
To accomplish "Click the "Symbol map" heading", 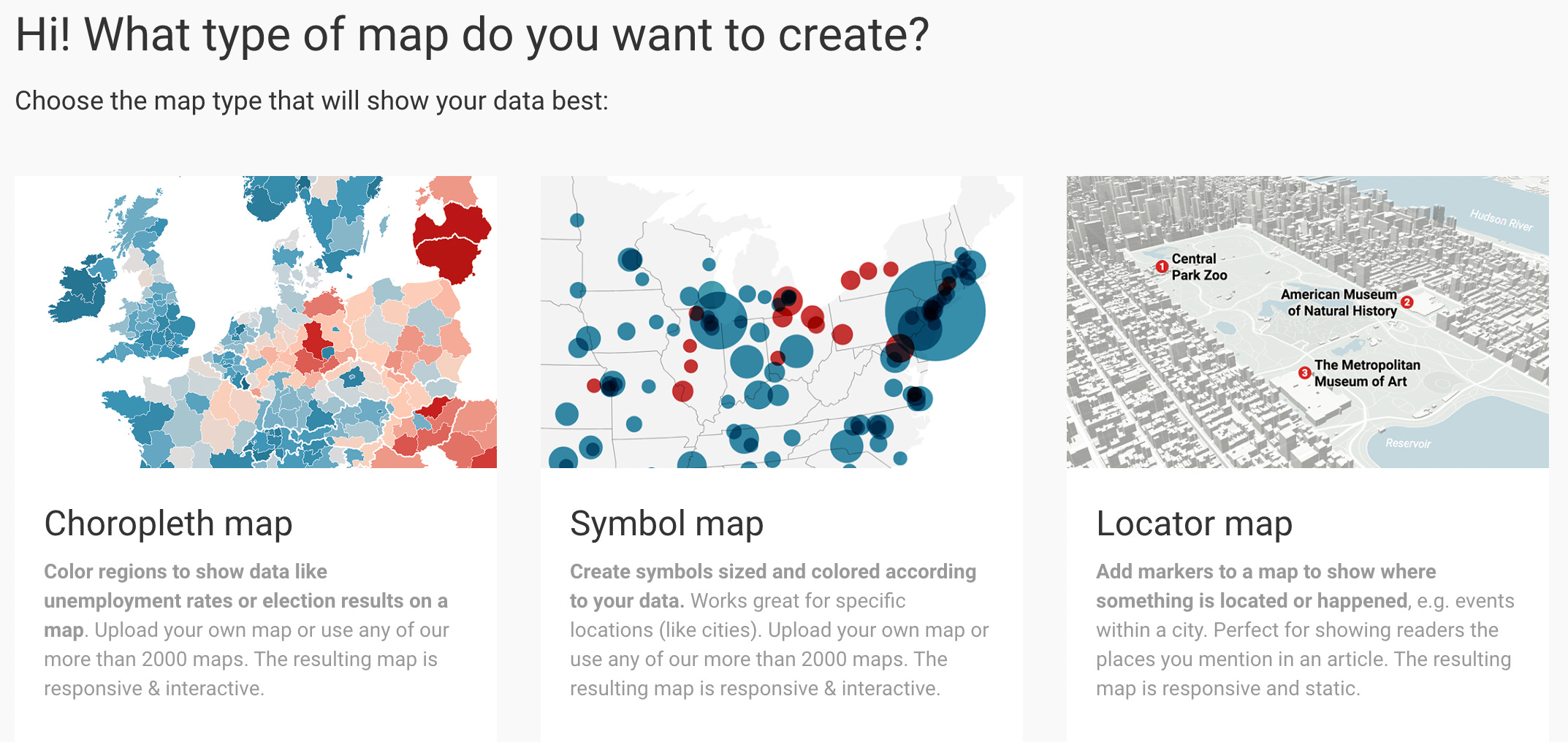I will click(666, 524).
